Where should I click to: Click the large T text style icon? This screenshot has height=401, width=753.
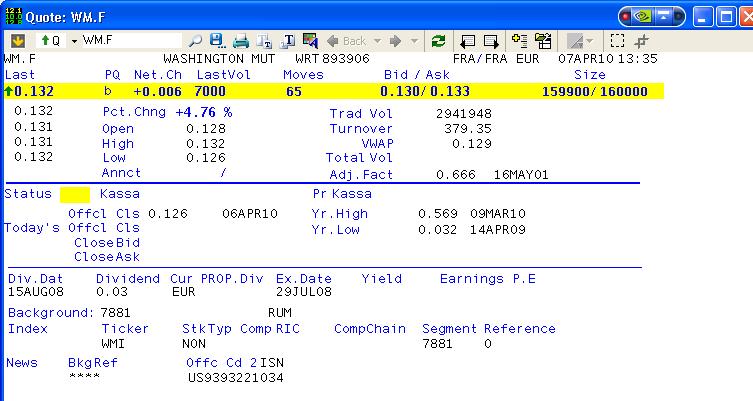(287, 41)
